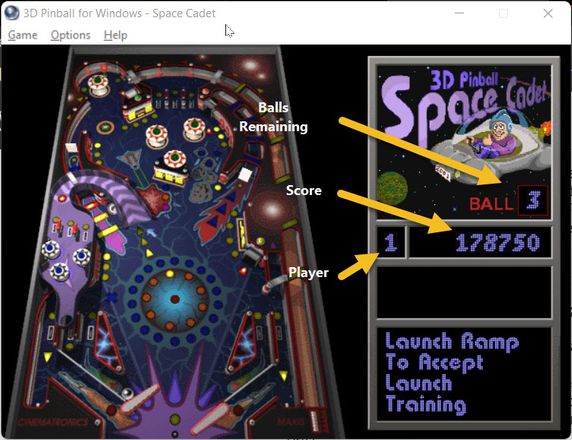Screen dimensions: 572x440
Task: Minimize the 3D Pinball window
Action: point(459,13)
